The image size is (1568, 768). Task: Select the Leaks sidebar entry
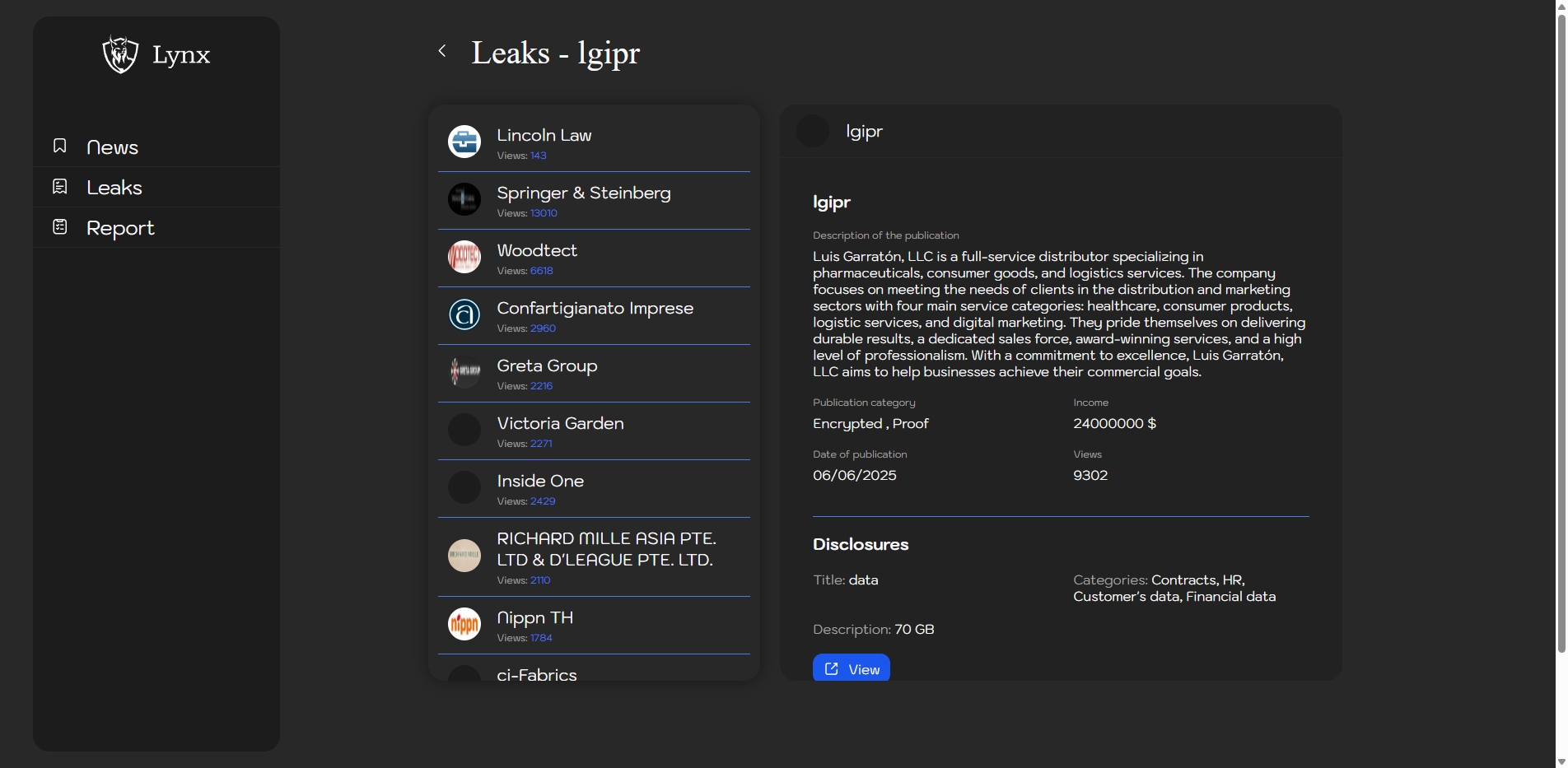pos(114,188)
